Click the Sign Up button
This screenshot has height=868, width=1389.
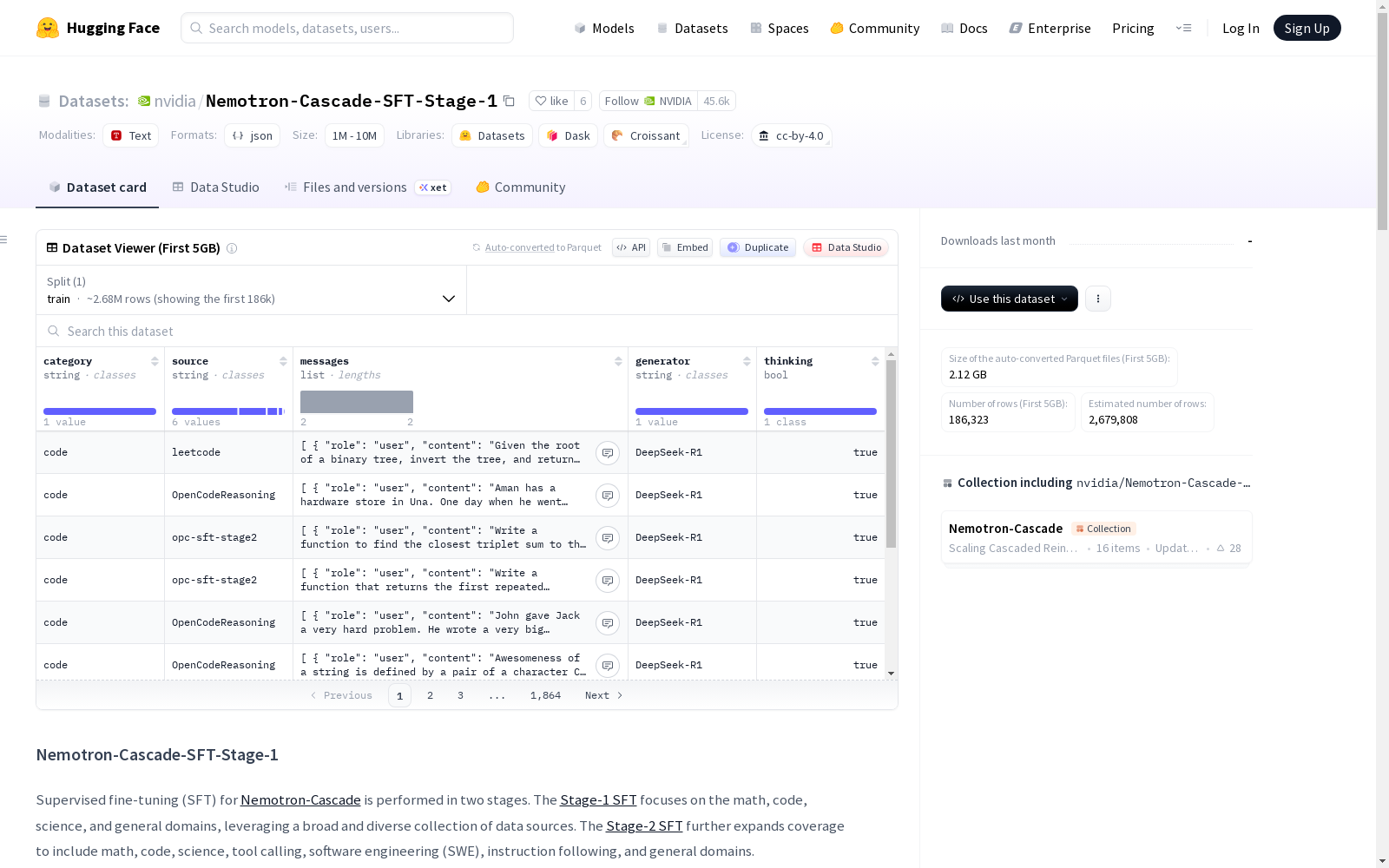click(1307, 28)
